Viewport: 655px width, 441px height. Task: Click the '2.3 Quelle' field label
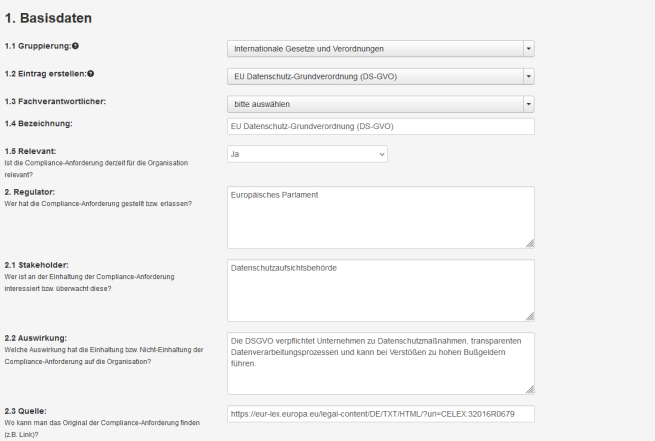26,411
